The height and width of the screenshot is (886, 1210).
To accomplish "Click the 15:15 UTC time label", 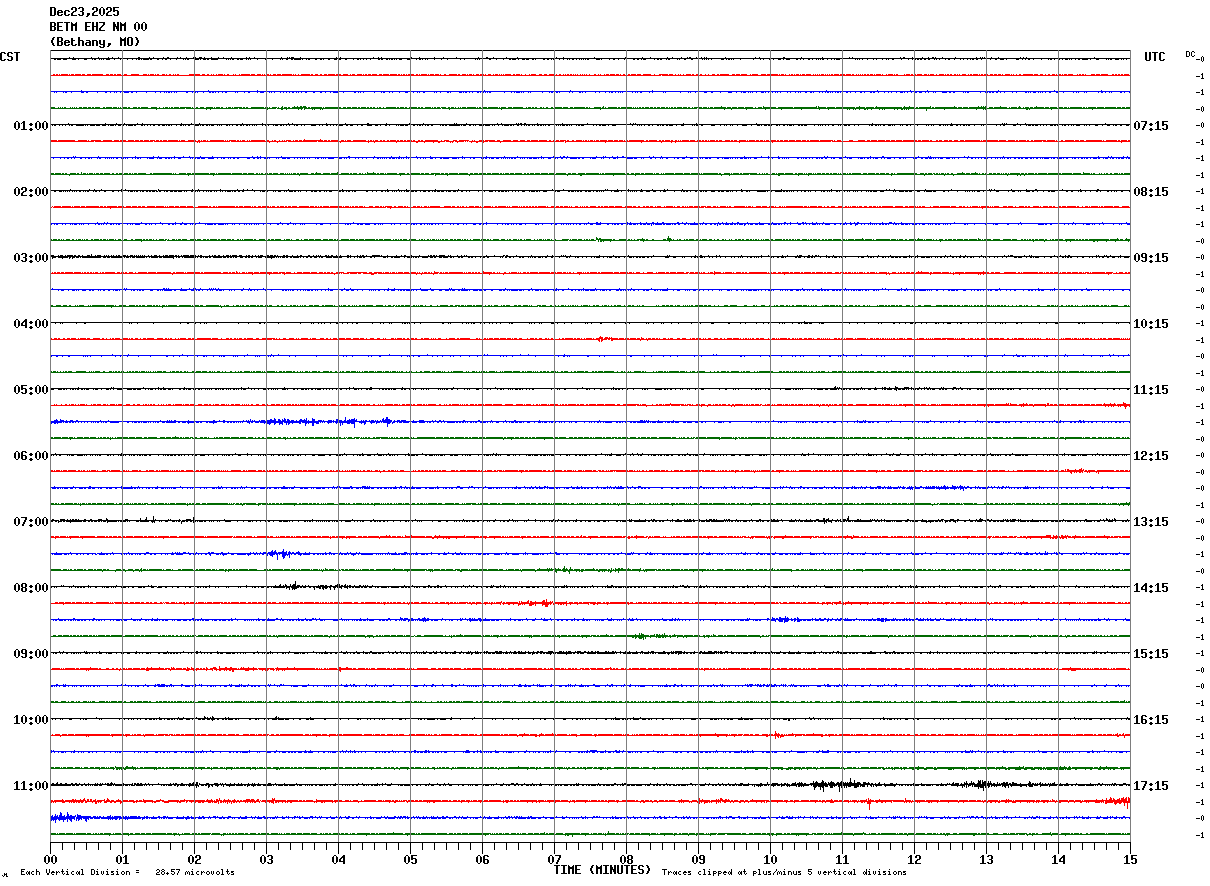I will click(1150, 654).
